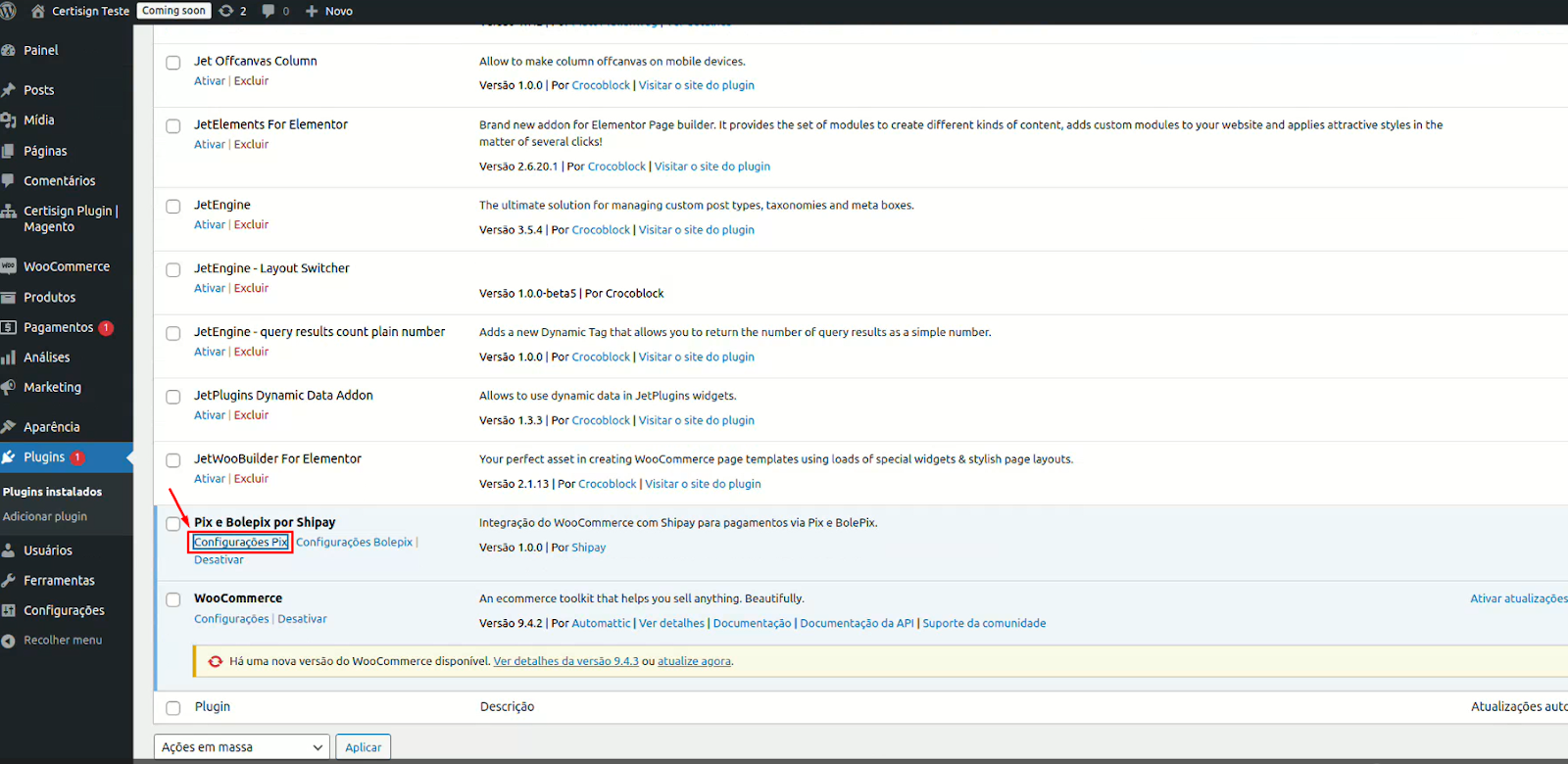Viewport: 1568px width, 764px height.
Task: Click the WooCommerce woo icon in sidebar
Action: coord(8,266)
